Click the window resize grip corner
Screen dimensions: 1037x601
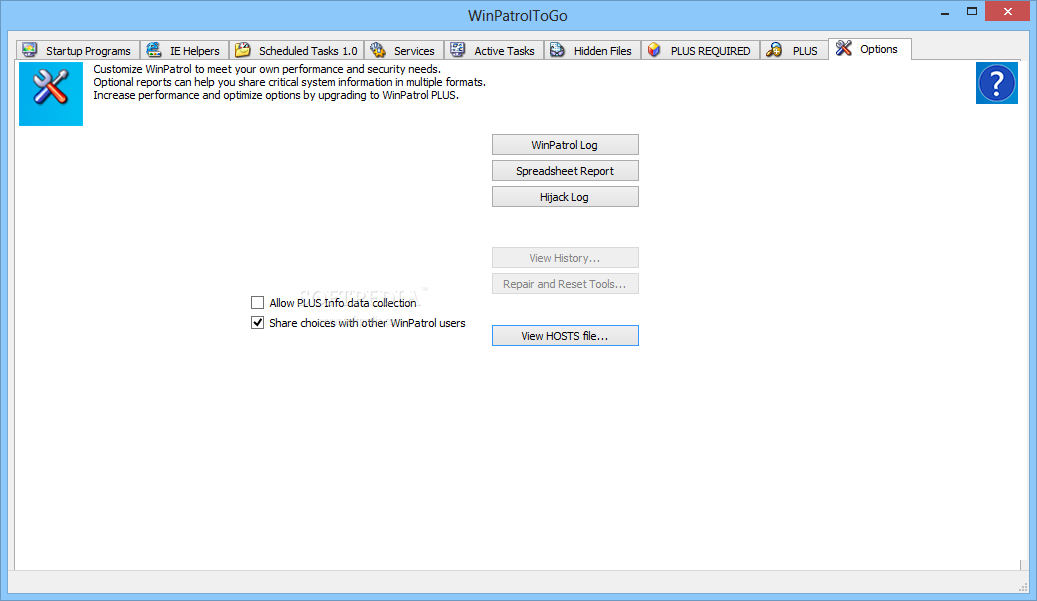(x=1022, y=586)
